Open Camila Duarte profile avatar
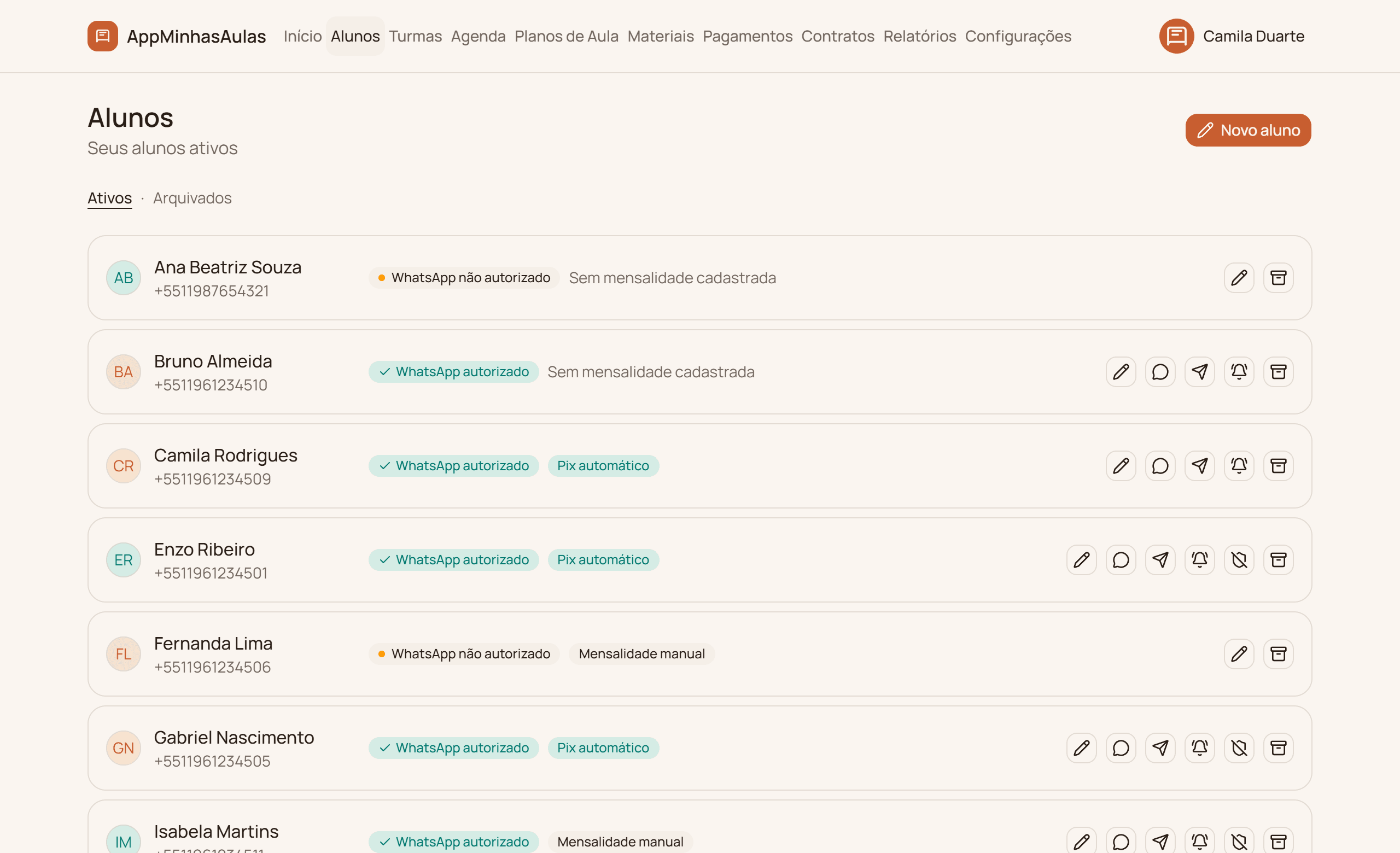 point(1176,36)
